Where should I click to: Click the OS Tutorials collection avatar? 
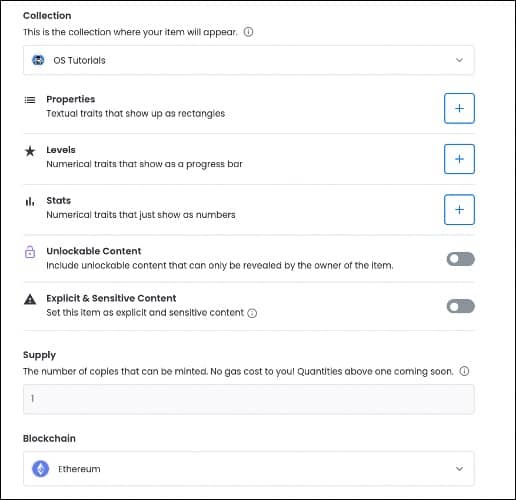pyautogui.click(x=38, y=60)
